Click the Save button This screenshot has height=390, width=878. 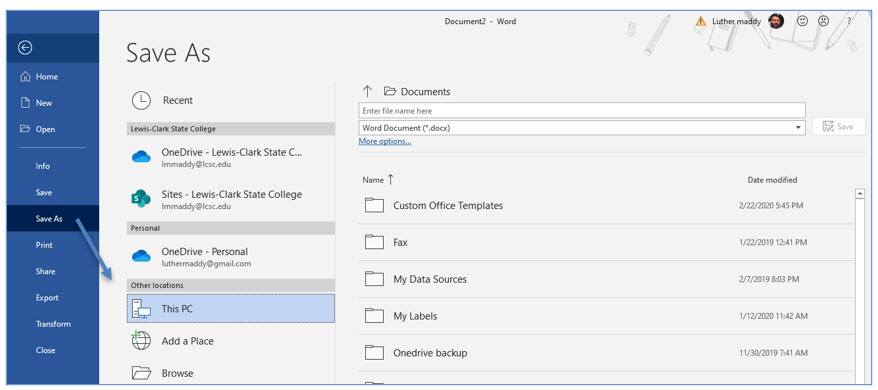[838, 127]
